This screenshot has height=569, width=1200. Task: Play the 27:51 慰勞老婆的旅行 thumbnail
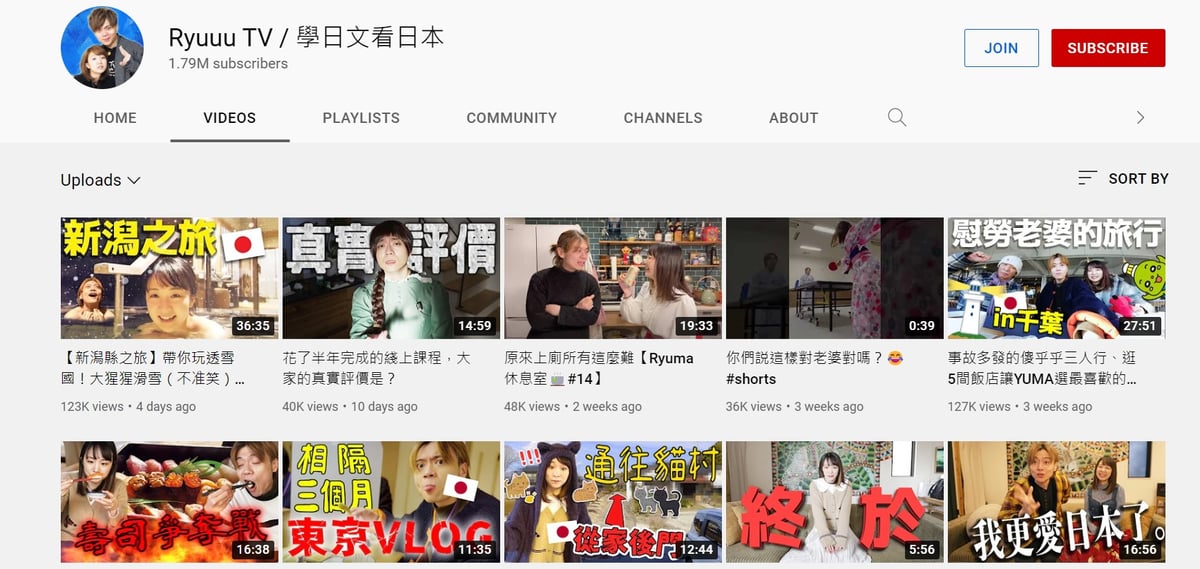tap(1056, 279)
